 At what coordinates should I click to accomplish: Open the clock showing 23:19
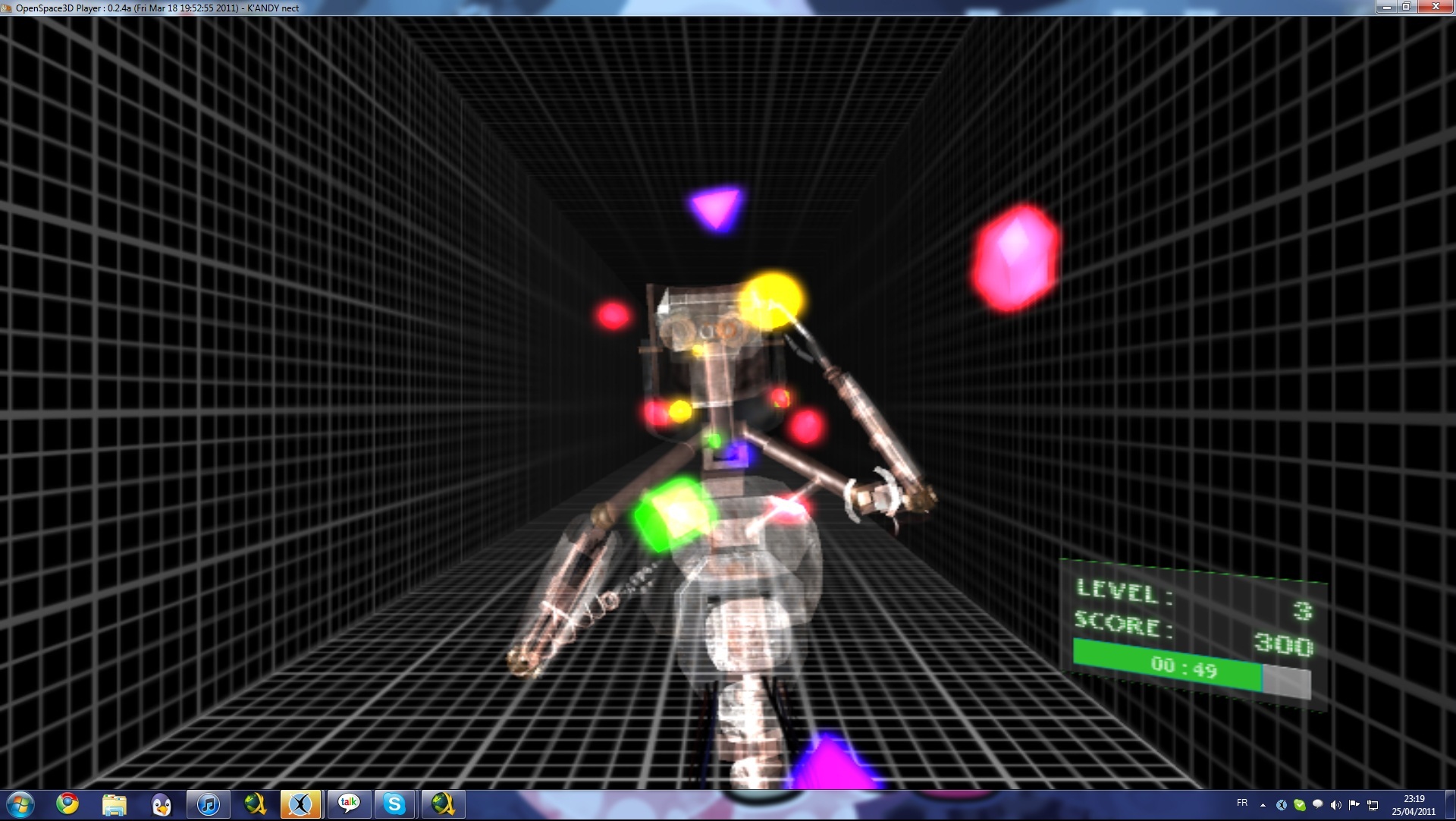click(1414, 805)
